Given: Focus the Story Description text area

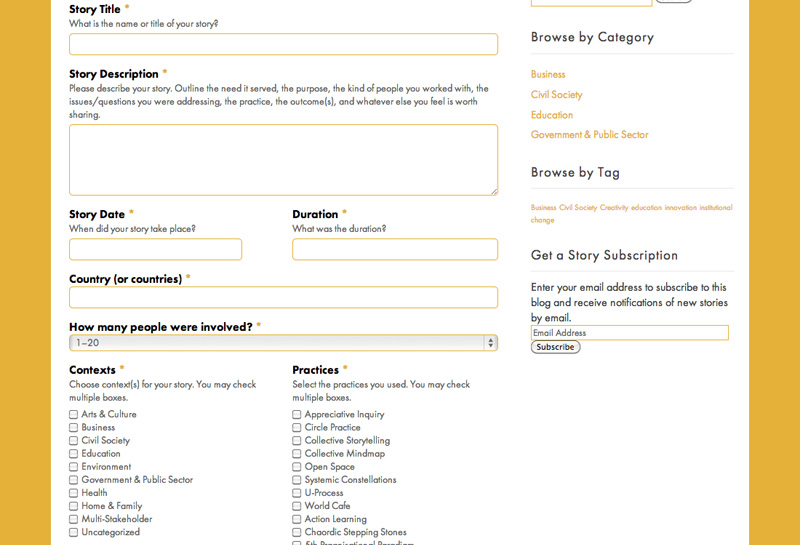Looking at the screenshot, I should (283, 160).
